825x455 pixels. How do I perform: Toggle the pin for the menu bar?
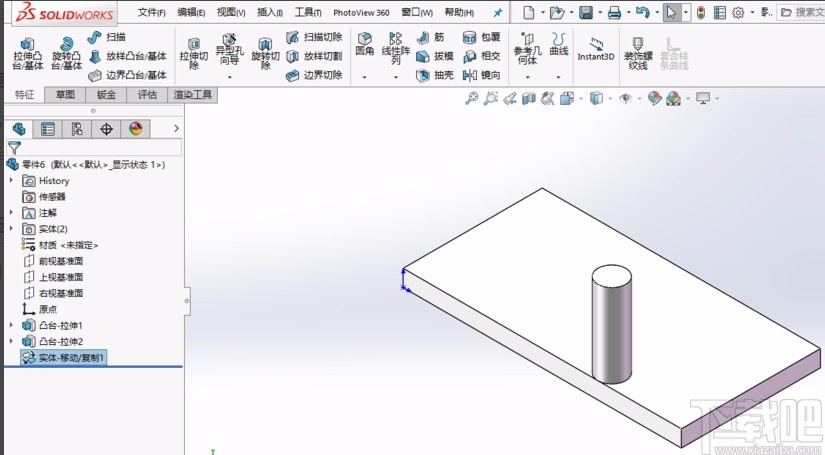click(499, 13)
